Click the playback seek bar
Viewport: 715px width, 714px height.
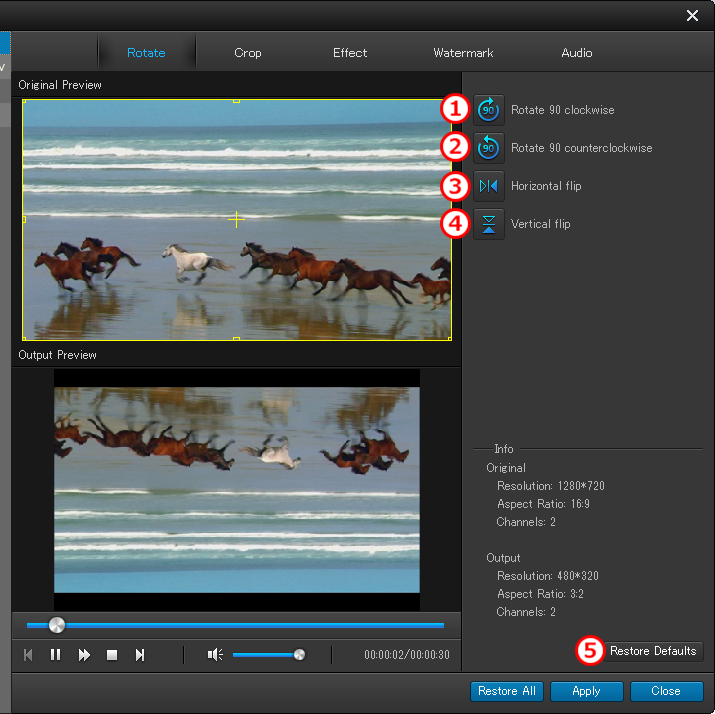point(250,625)
